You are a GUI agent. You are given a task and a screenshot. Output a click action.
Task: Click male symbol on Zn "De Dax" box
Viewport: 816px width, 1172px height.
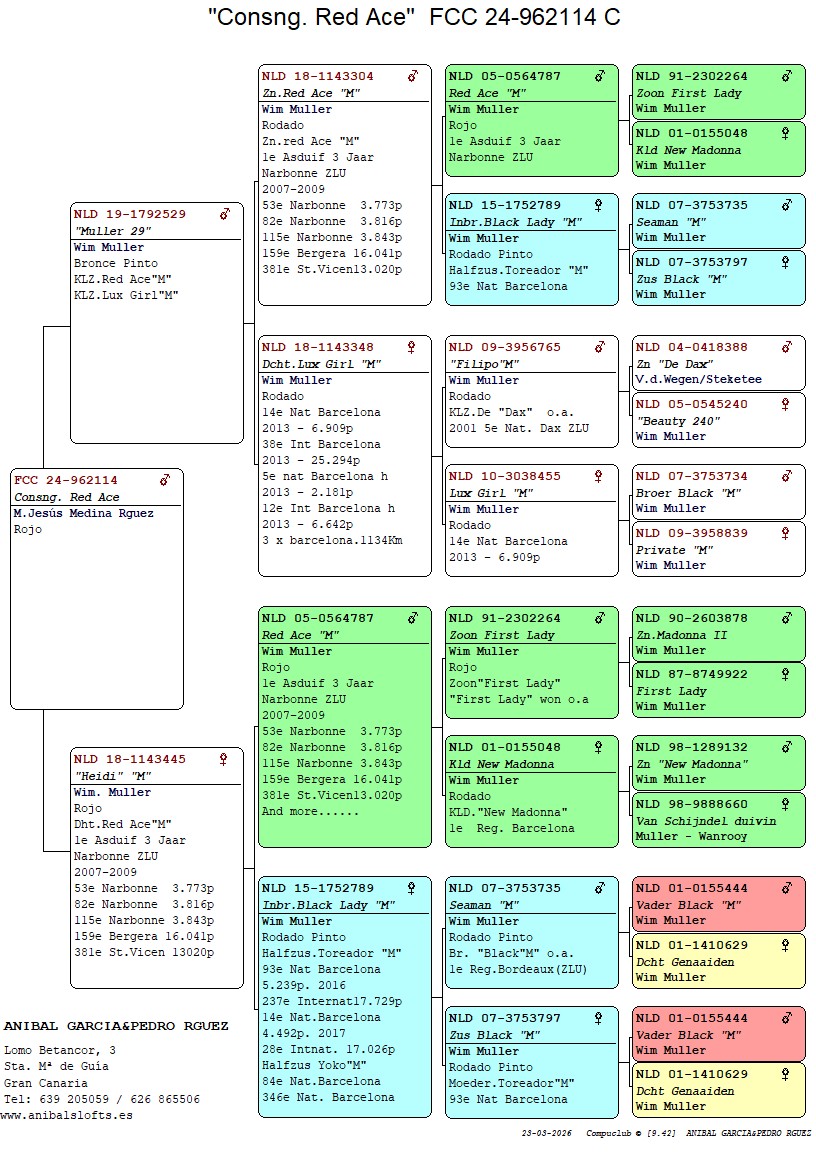(786, 347)
